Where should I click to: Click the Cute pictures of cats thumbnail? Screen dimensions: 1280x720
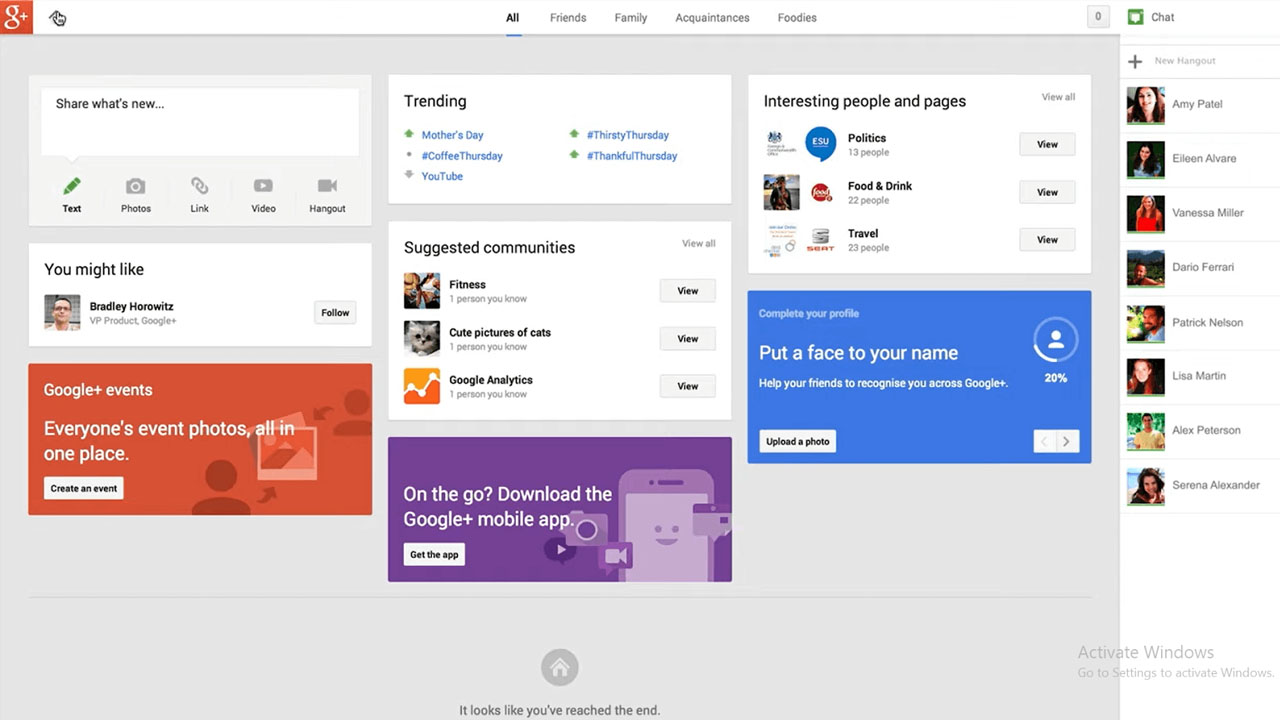pos(422,339)
